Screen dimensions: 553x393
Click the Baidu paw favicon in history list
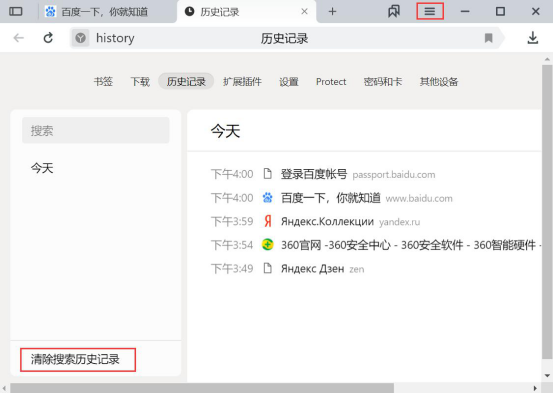pos(268,198)
